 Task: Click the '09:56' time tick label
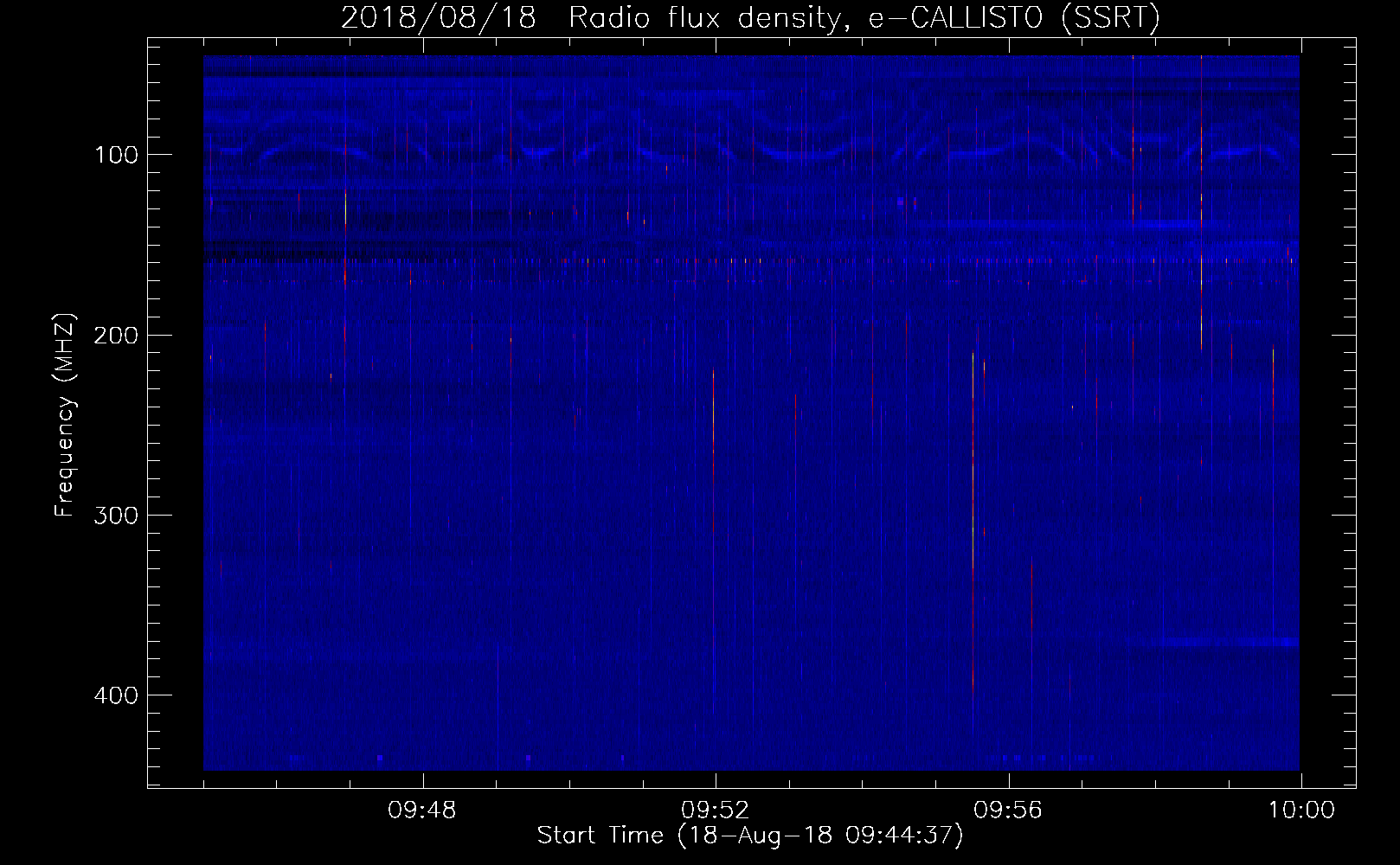1008,811
